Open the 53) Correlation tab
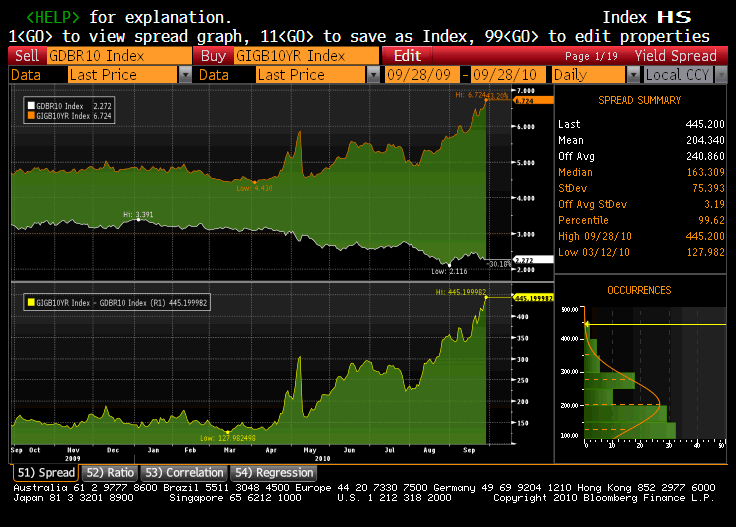Viewport: 736px width, 527px height. tap(183, 472)
